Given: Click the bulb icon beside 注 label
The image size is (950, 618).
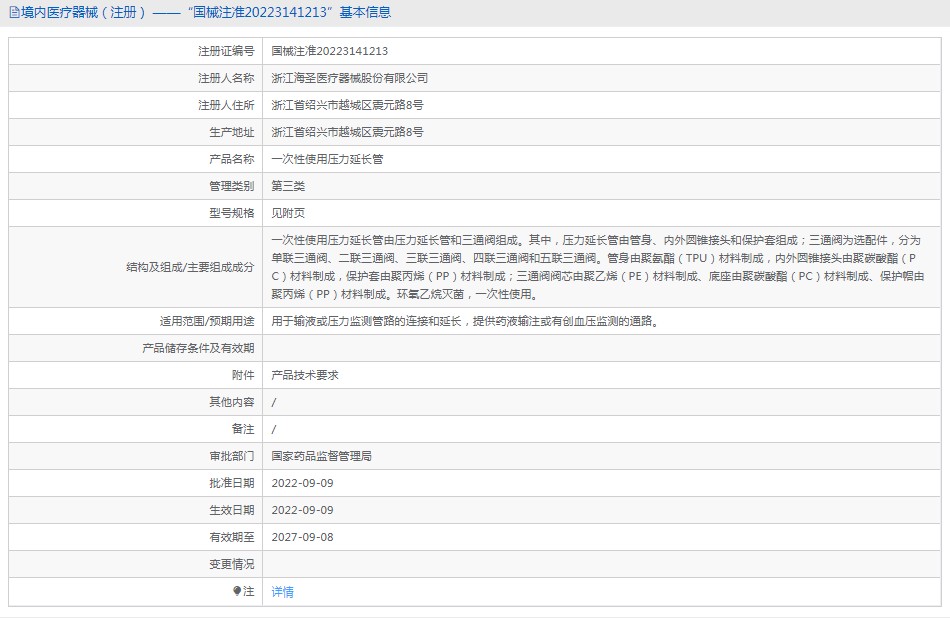Looking at the screenshot, I should click(237, 591).
